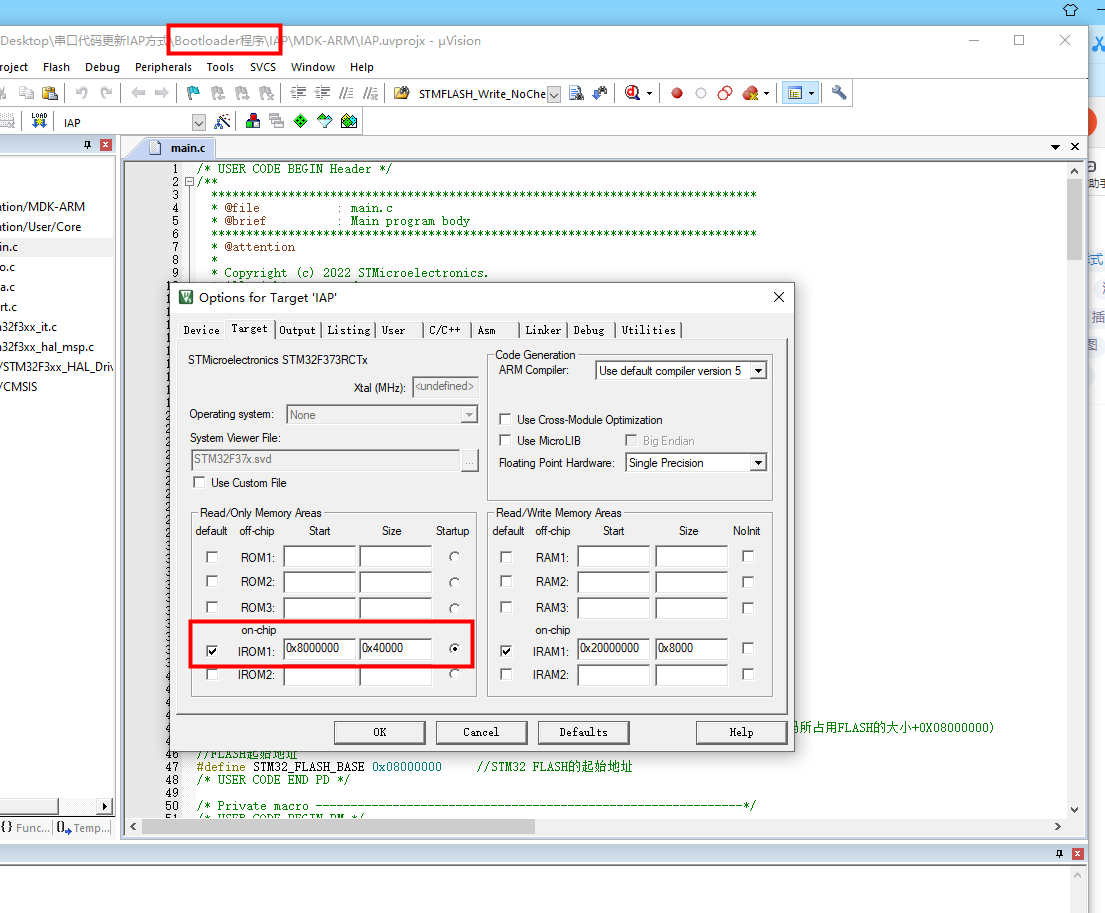The image size is (1105, 913).
Task: Open Options for Target with the magic wand icon
Action: pos(221,121)
